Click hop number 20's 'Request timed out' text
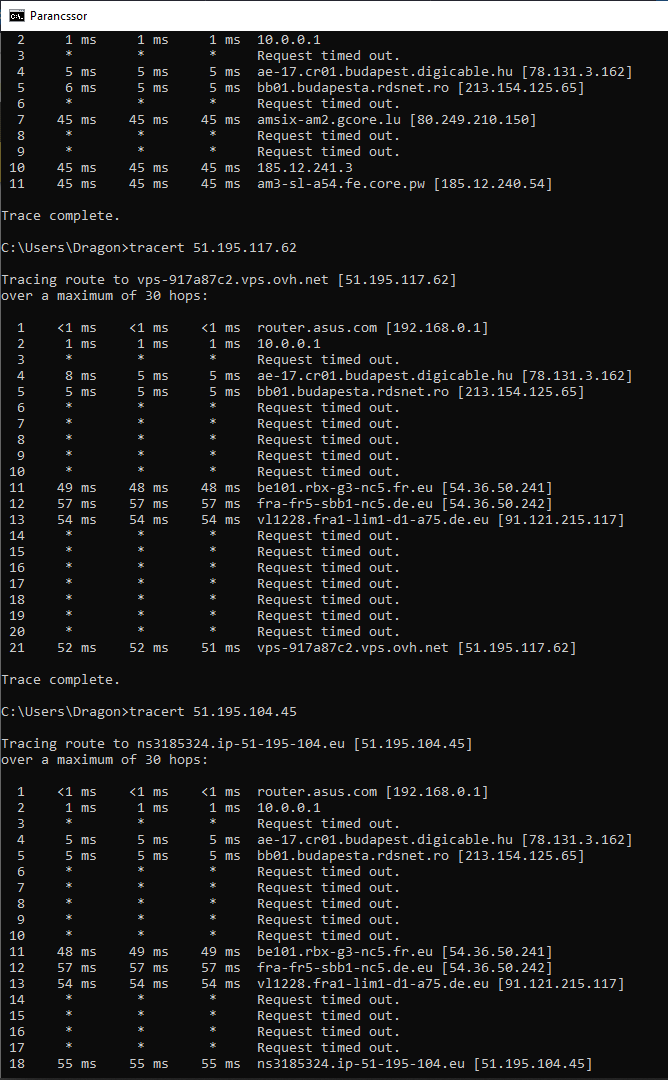The width and height of the screenshot is (668, 1080). point(328,632)
